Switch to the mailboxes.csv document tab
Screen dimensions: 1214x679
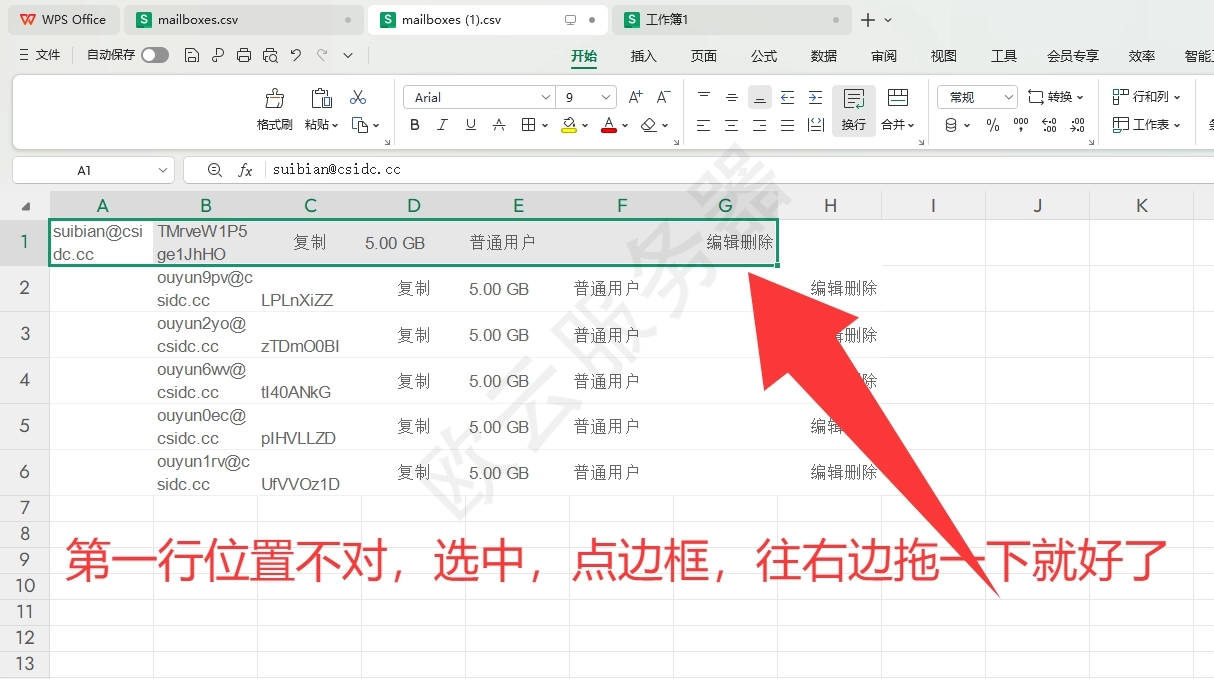(x=244, y=19)
